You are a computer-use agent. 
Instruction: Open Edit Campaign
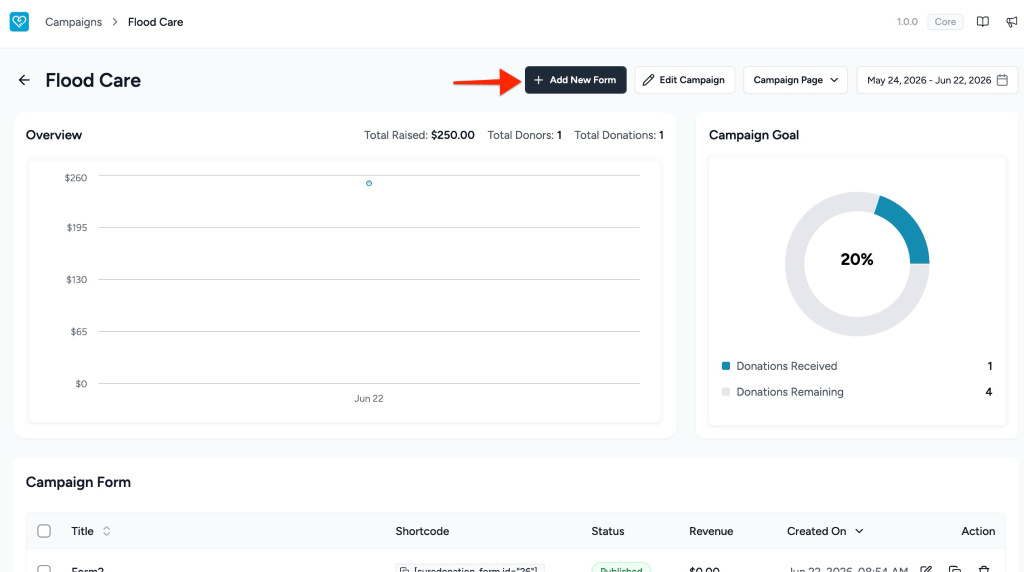pos(684,80)
